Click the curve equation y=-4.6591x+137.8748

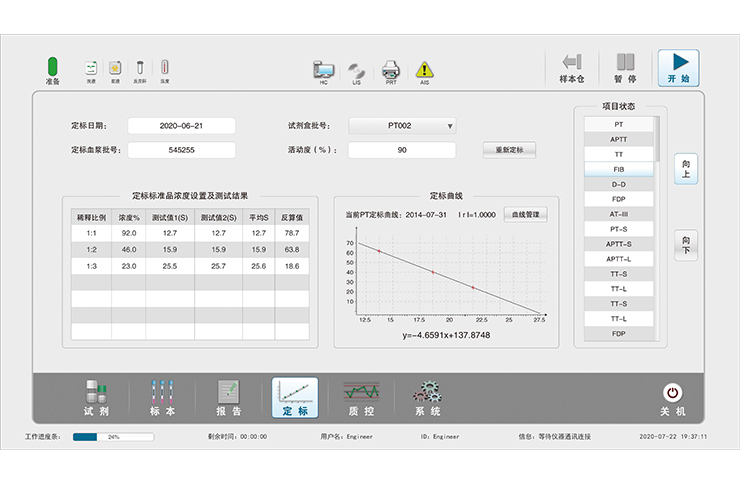tap(446, 335)
